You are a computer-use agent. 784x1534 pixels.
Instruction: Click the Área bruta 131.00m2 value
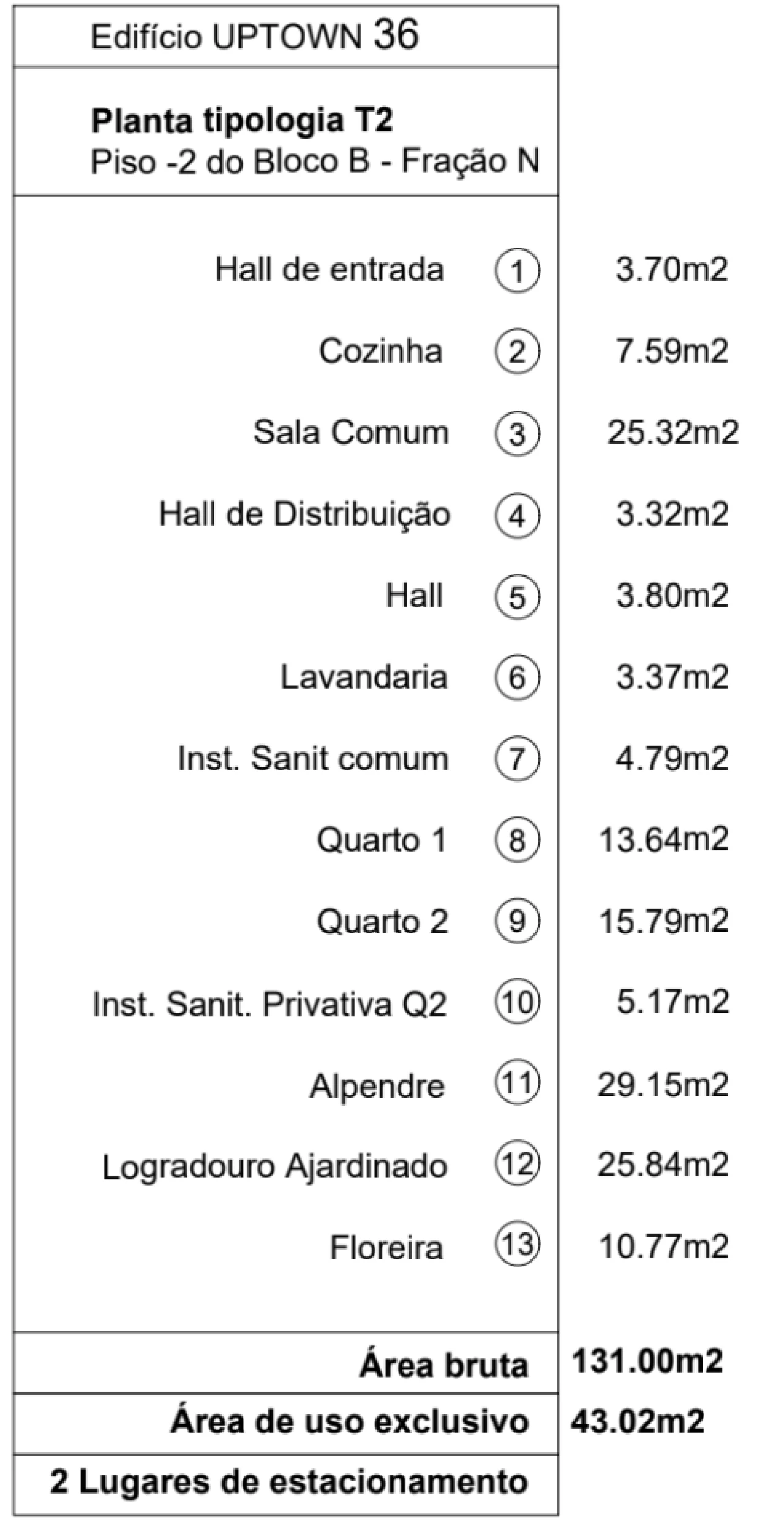647,1361
